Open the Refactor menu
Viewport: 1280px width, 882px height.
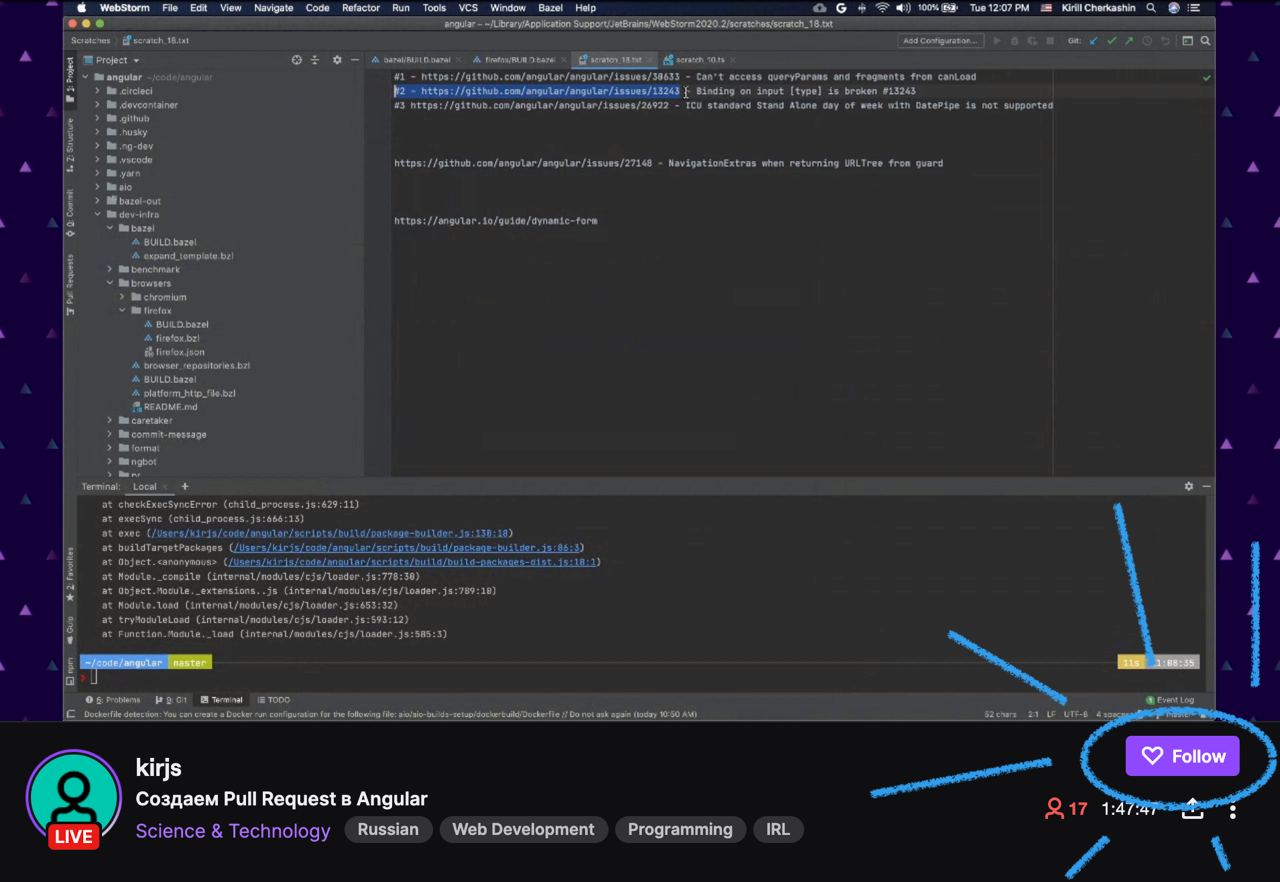(360, 8)
